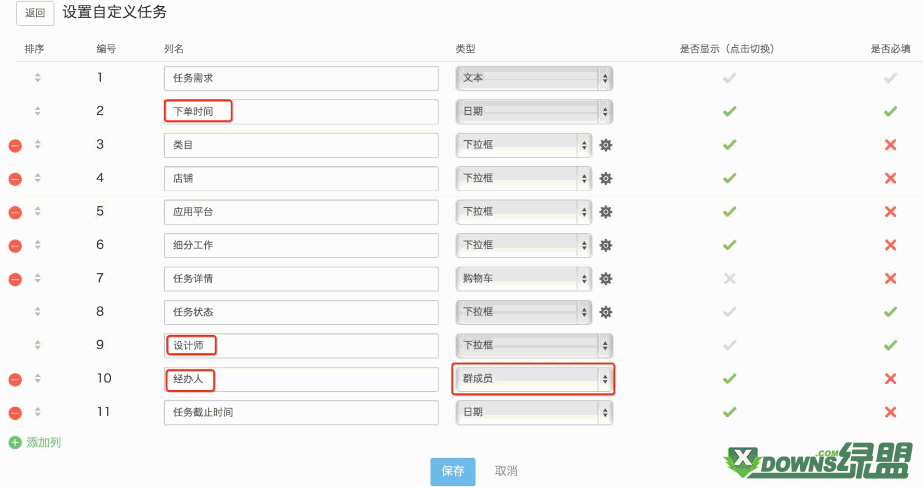
Task: Open the 群成员 type dropdown
Action: [x=533, y=379]
